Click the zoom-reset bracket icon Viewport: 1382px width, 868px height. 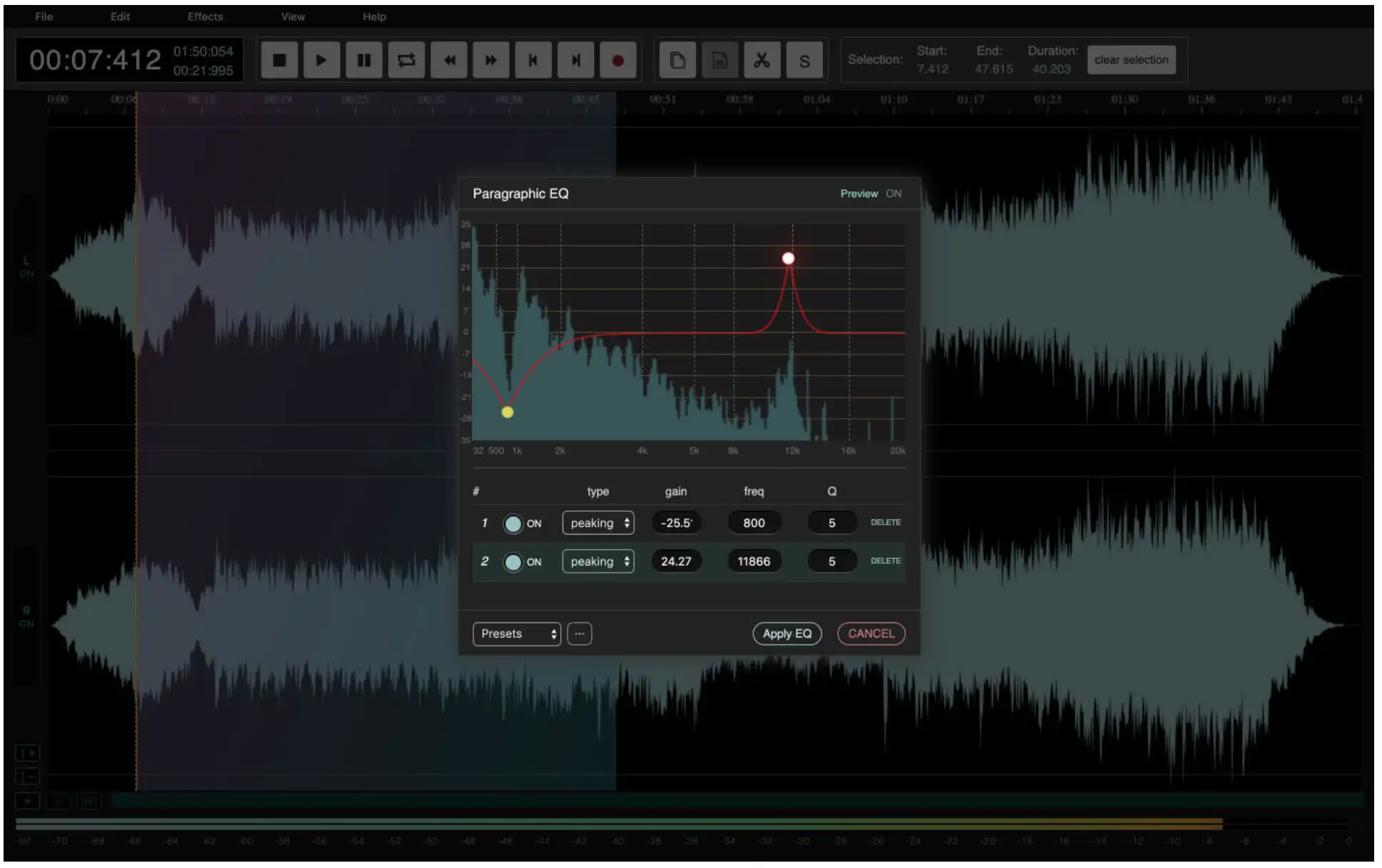point(90,802)
